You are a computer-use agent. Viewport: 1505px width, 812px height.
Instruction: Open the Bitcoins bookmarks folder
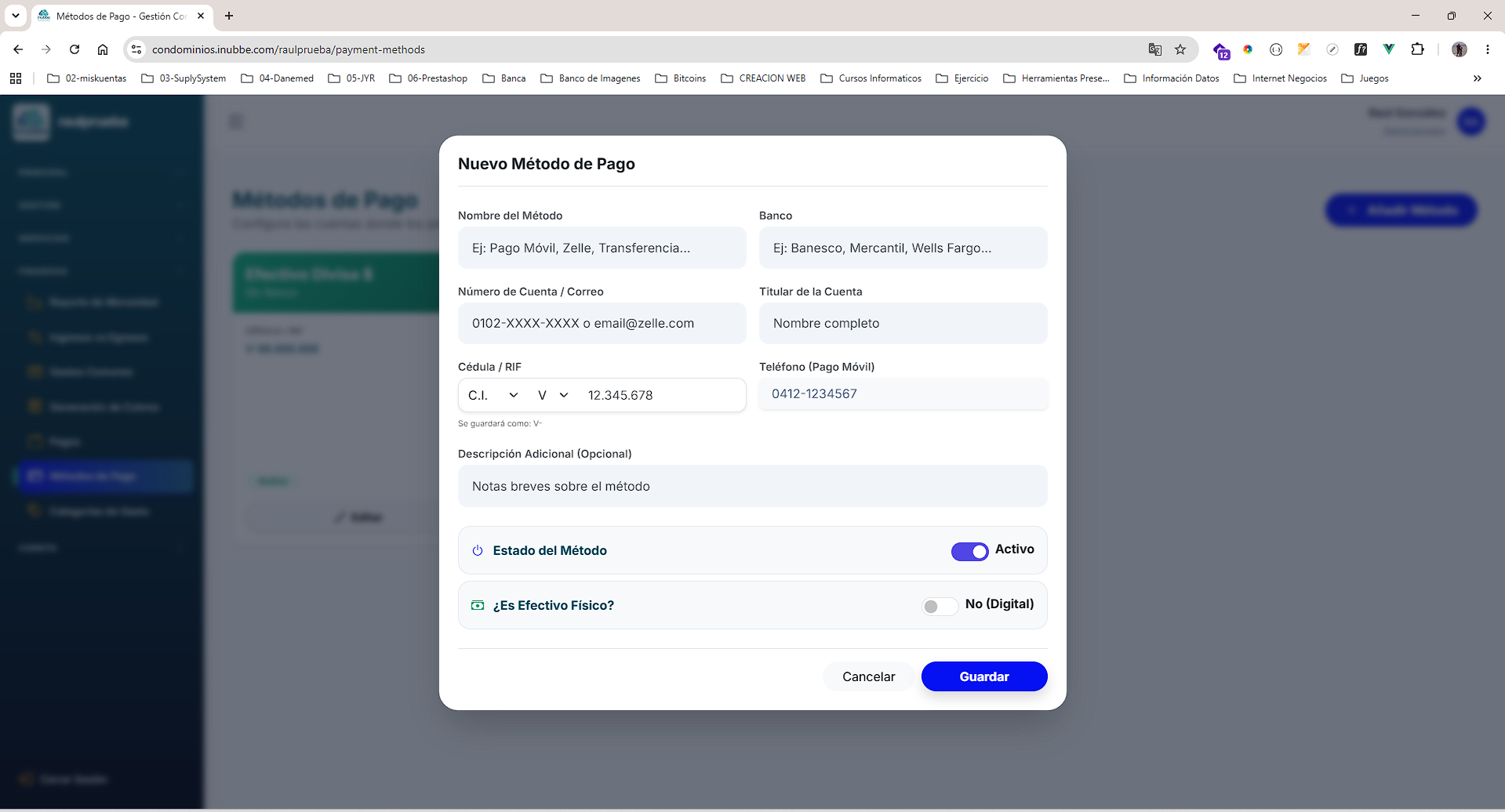pos(681,78)
